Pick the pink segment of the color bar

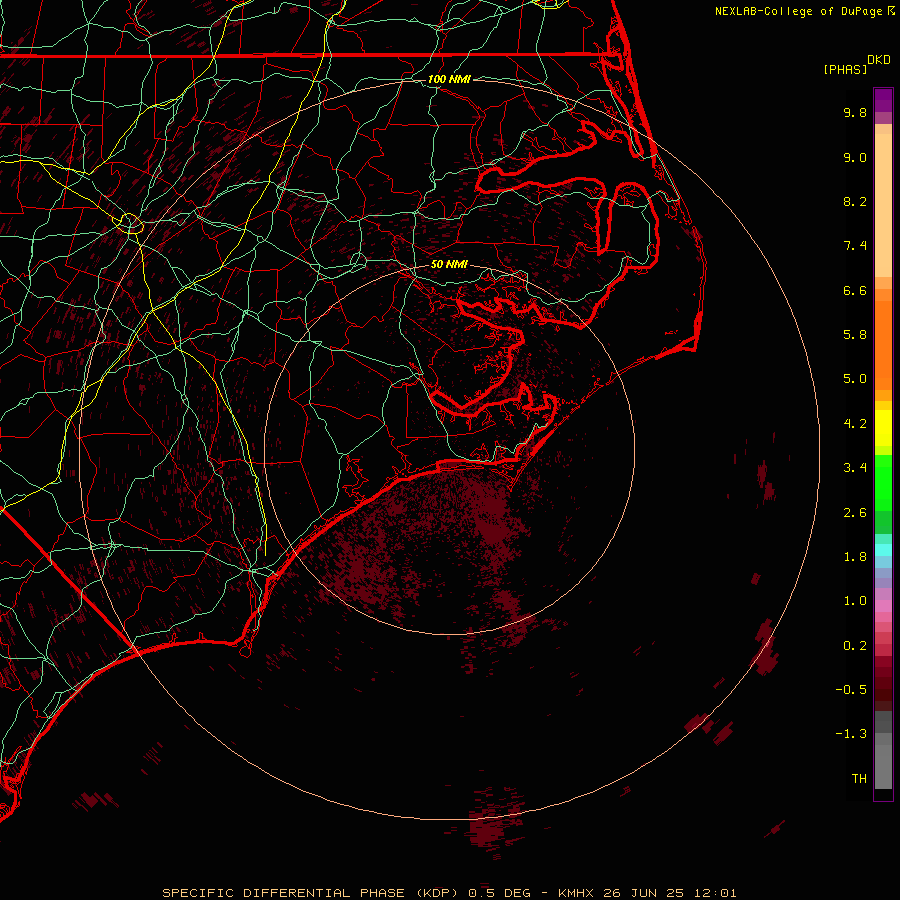point(883,606)
